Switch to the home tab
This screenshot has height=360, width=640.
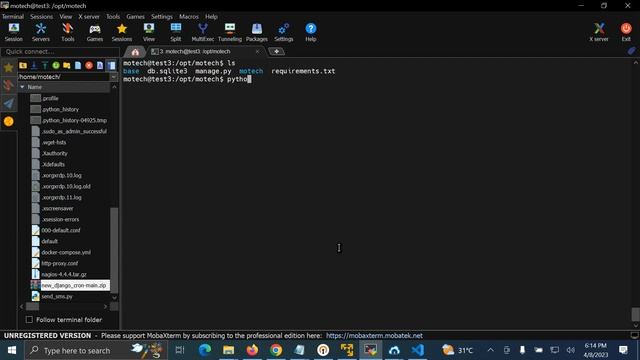[135, 52]
